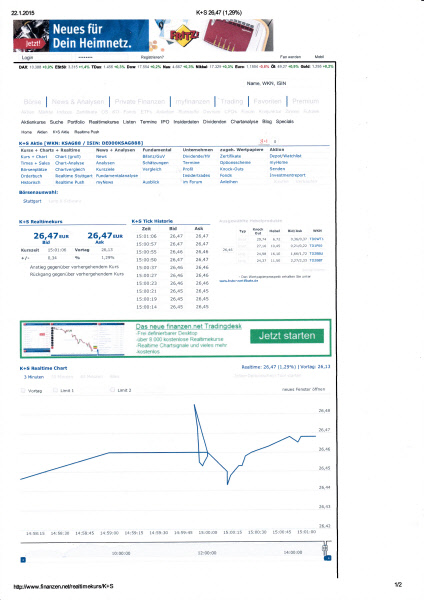Open the im Forum link

click(191, 182)
